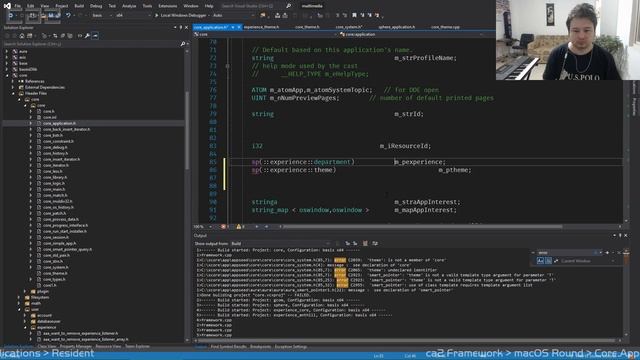The height and width of the screenshot is (360, 640).
Task: Click the Visual Studio logo icon
Action: (x=7, y=6)
